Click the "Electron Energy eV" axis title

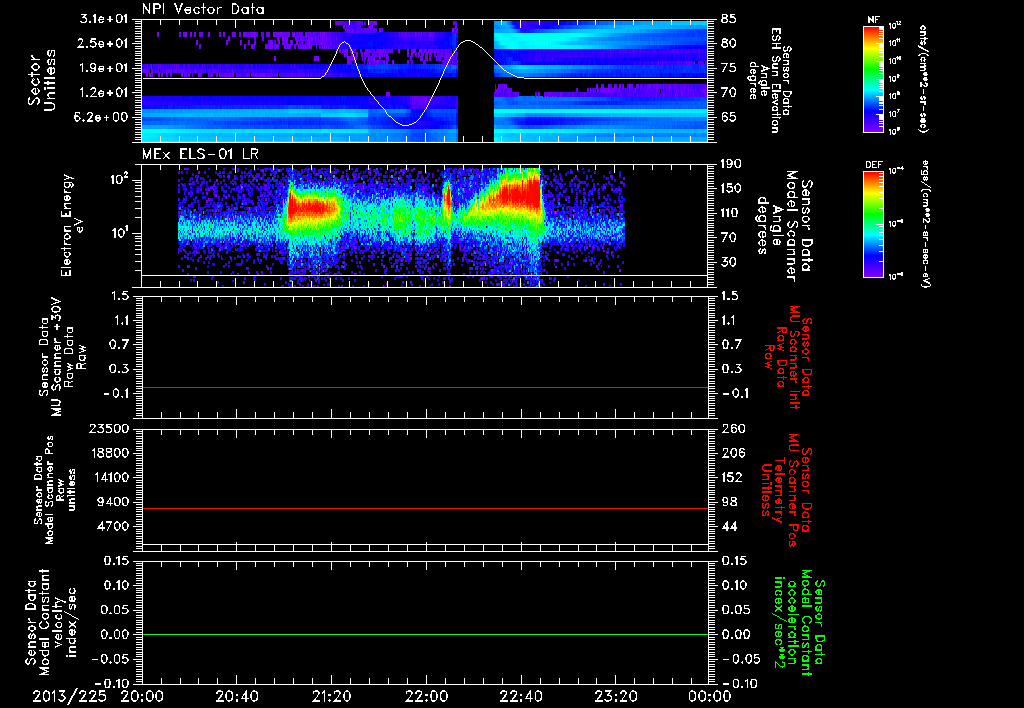(x=71, y=225)
